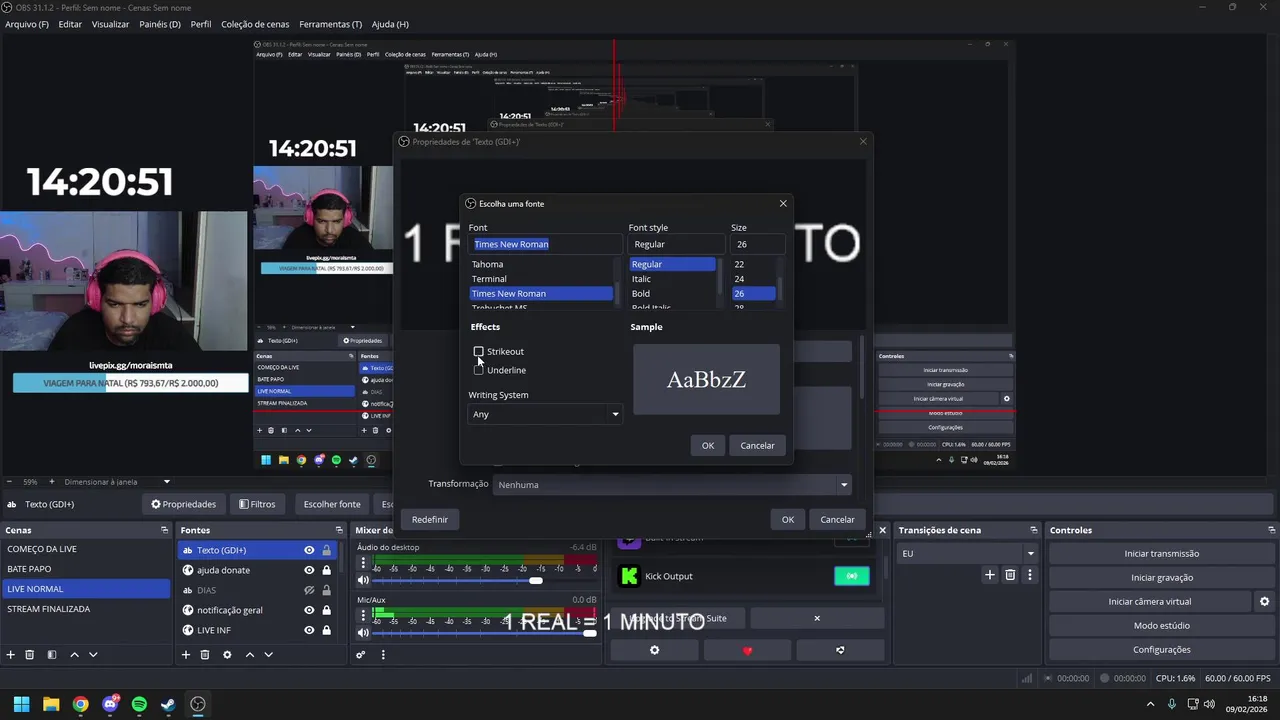Image resolution: width=1280 pixels, height=720 pixels.
Task: Open mixer three-dot menu beside audio gears
Action: point(383,655)
